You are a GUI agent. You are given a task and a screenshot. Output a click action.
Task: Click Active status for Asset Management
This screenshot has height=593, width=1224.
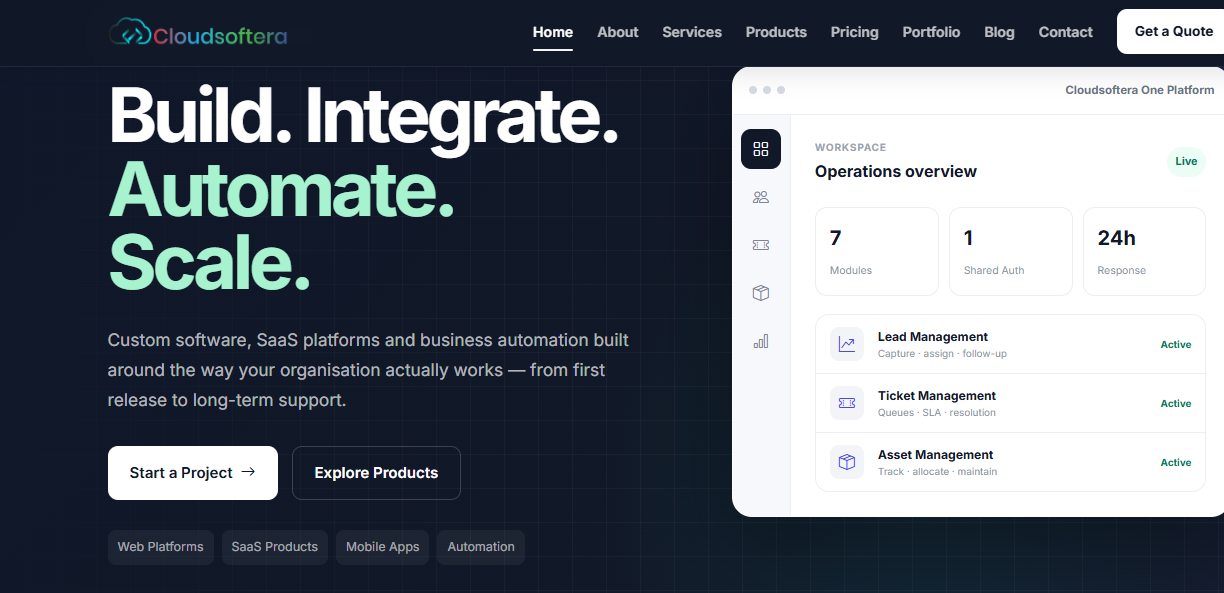1176,462
